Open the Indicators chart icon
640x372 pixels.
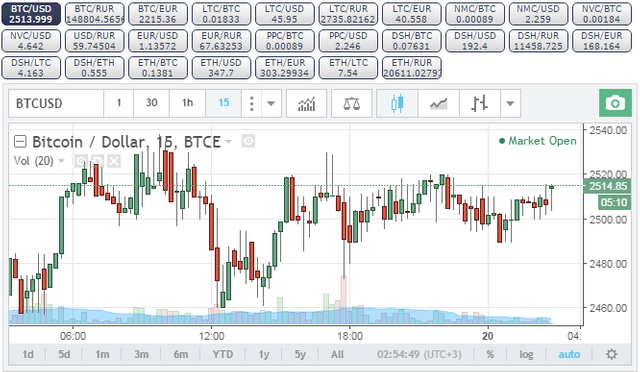click(307, 103)
